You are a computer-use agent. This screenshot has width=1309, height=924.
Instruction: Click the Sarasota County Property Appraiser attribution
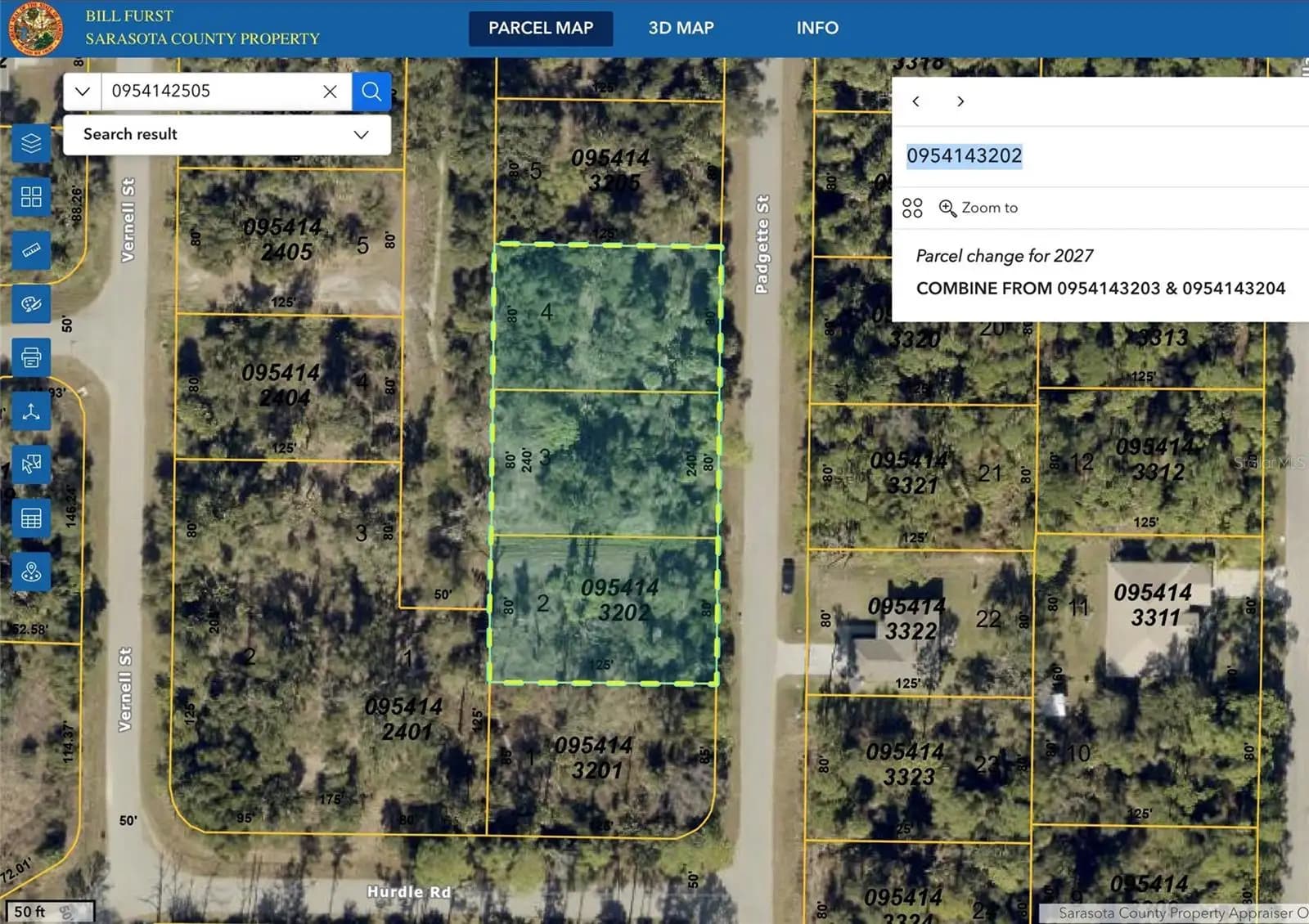point(1182,913)
